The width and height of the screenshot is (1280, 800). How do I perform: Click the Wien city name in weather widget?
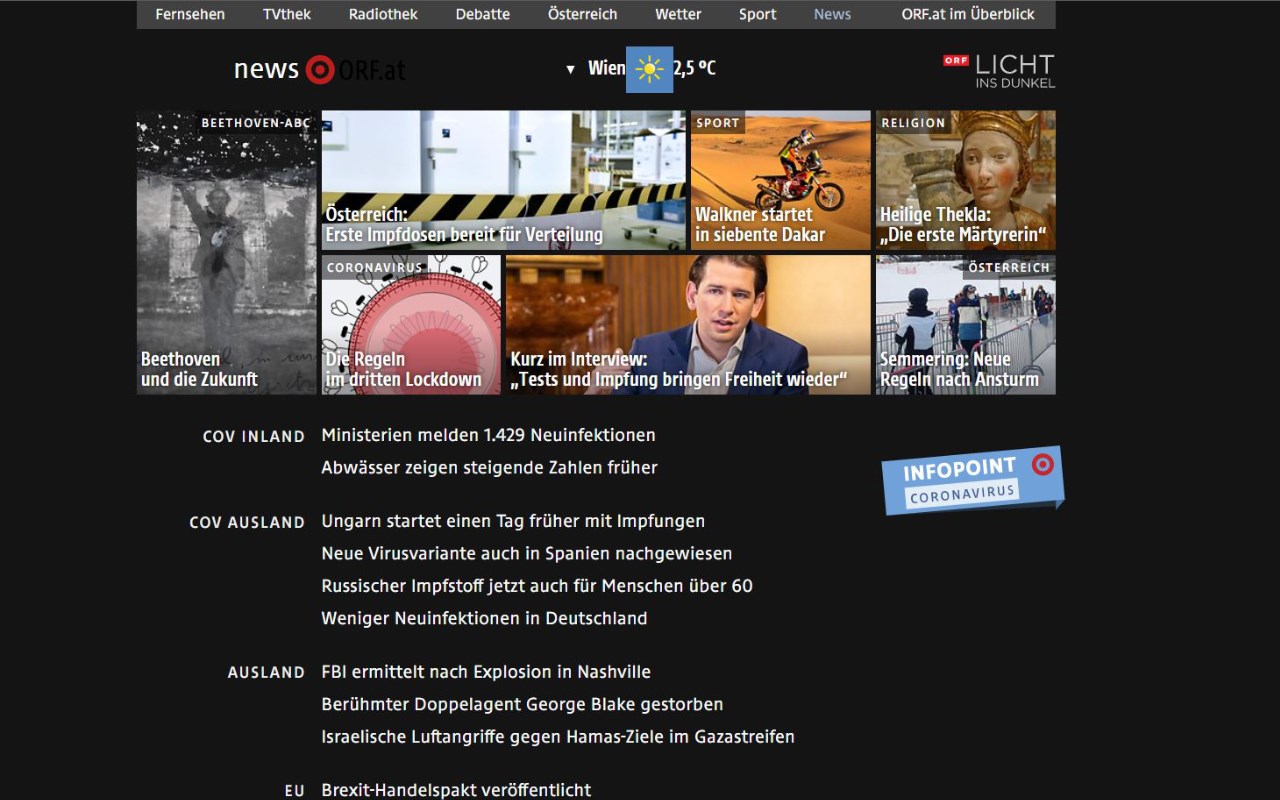(606, 69)
